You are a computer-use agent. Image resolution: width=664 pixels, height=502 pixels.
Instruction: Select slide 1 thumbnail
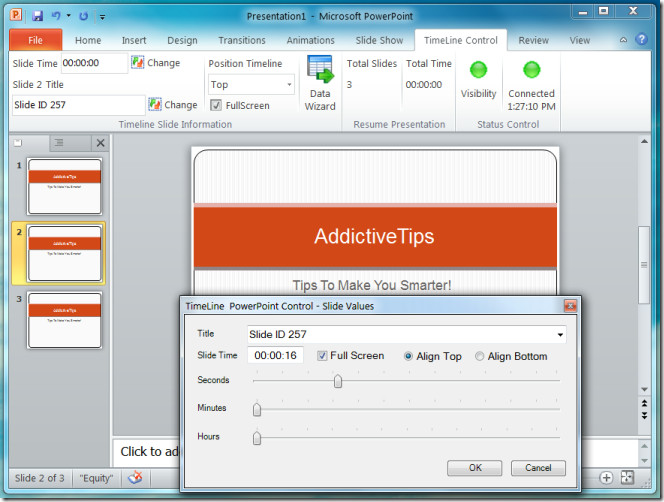tap(65, 186)
